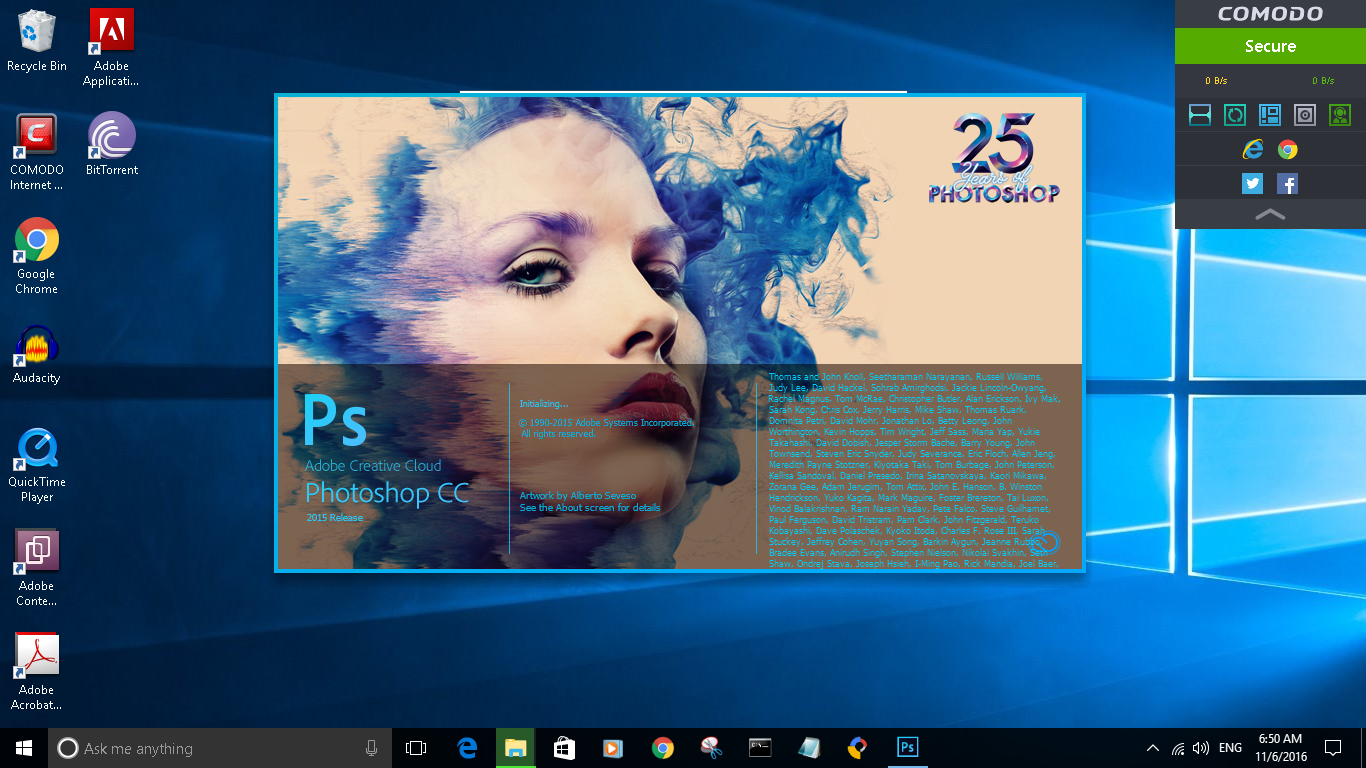Open the Windows Store taskbar icon
This screenshot has width=1366, height=768.
(565, 748)
